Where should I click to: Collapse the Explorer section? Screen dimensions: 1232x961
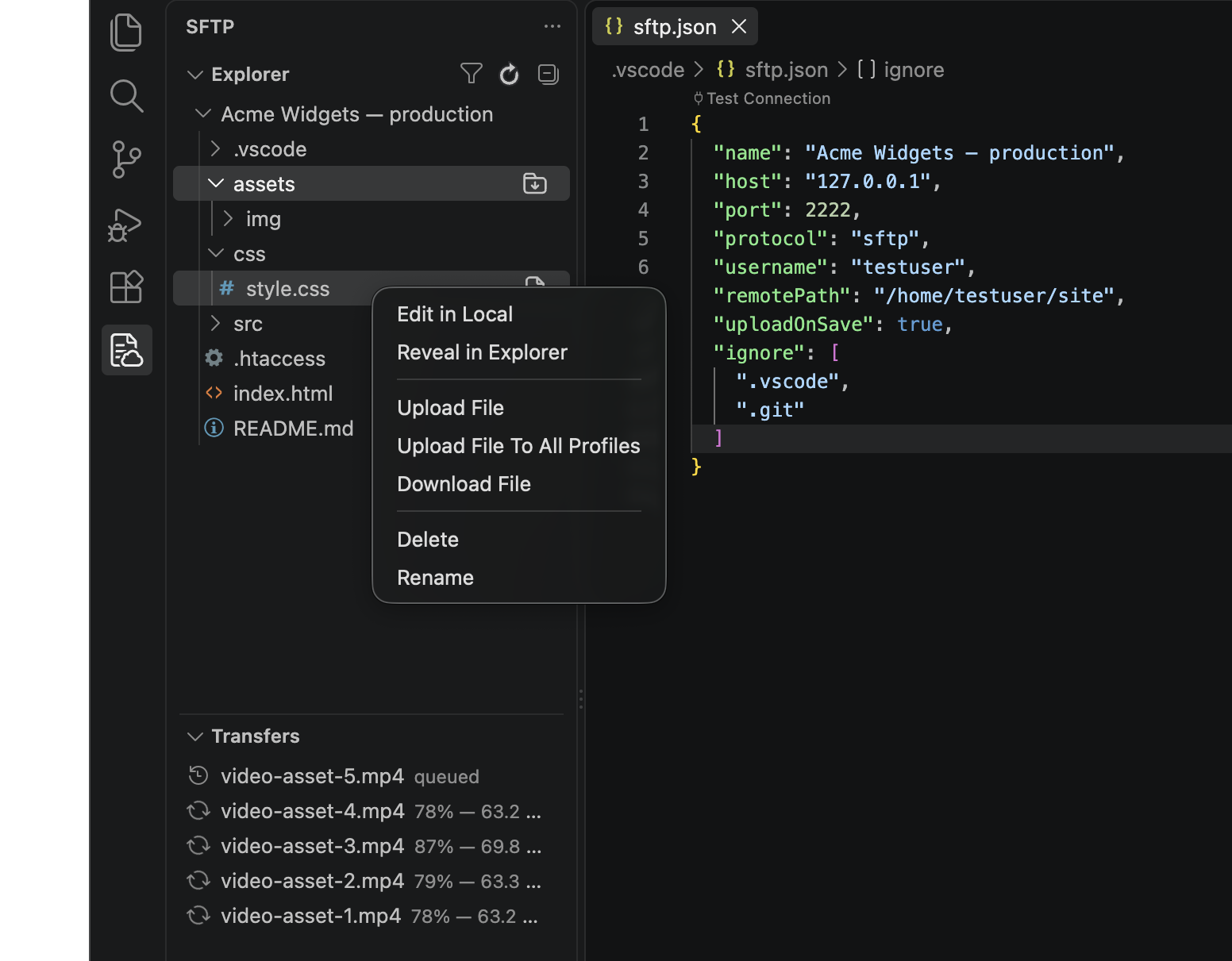tap(195, 75)
